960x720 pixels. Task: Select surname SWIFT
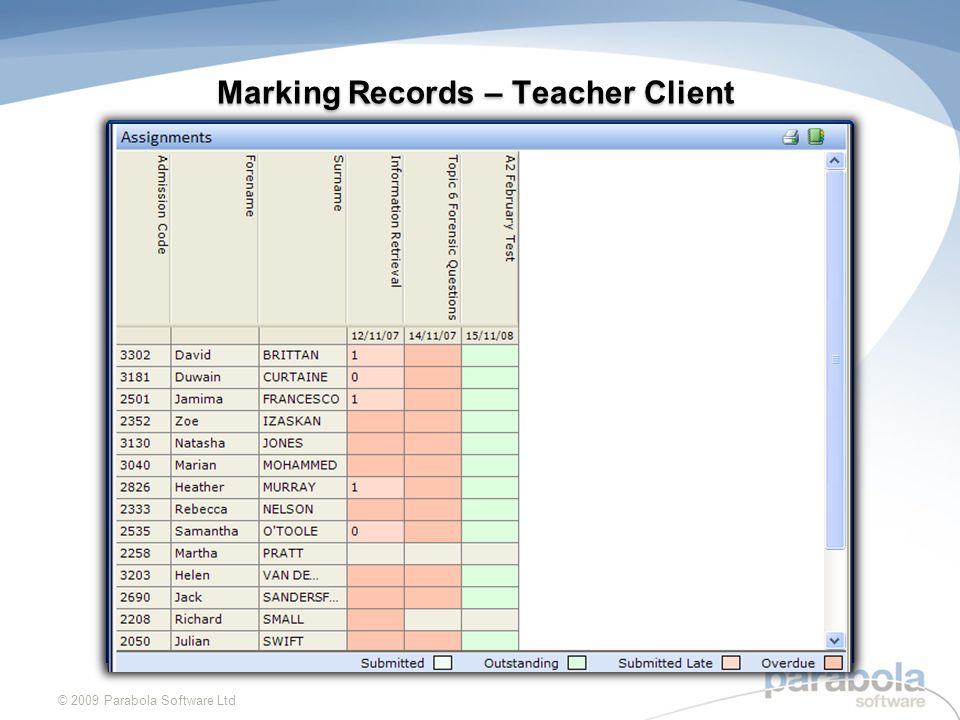(303, 641)
